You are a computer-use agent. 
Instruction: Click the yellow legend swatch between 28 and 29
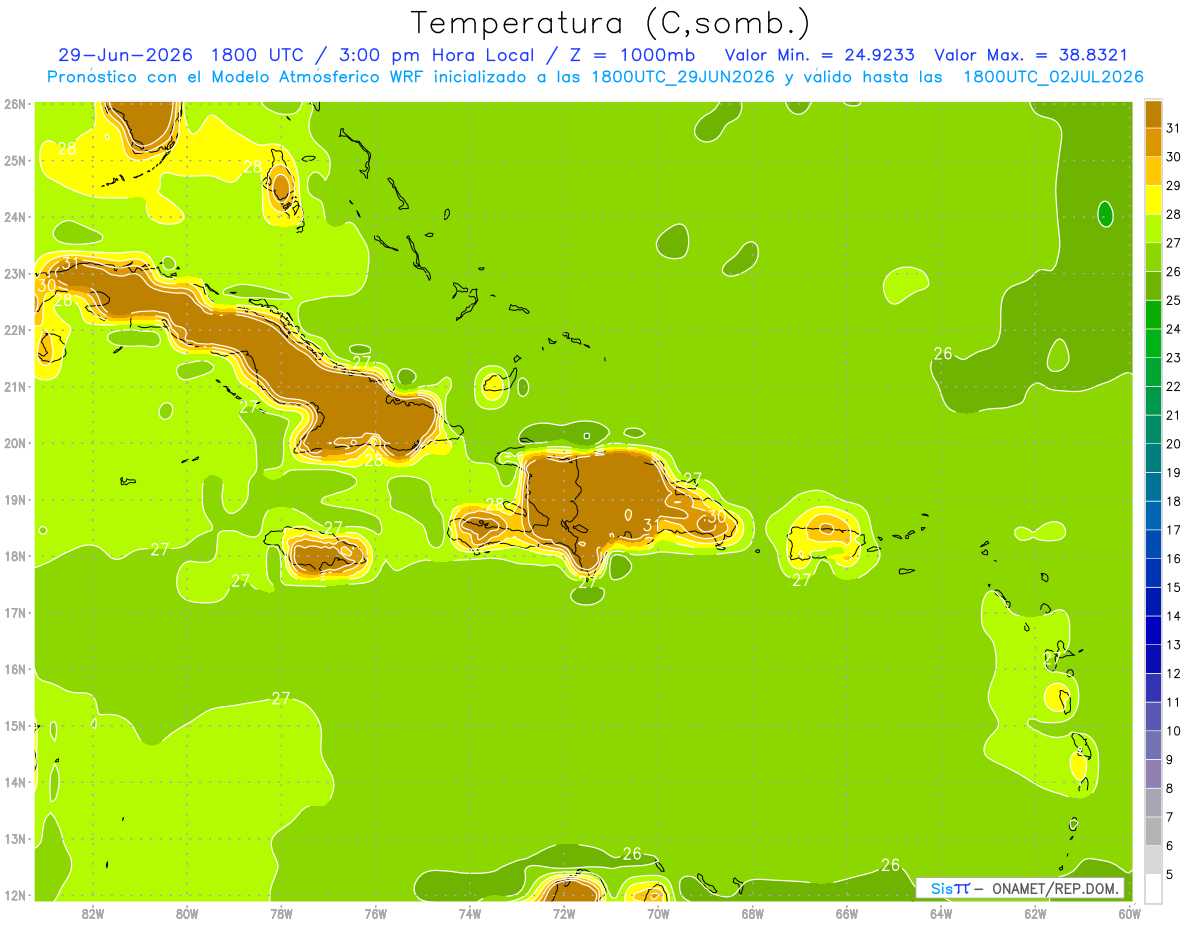pos(1153,200)
